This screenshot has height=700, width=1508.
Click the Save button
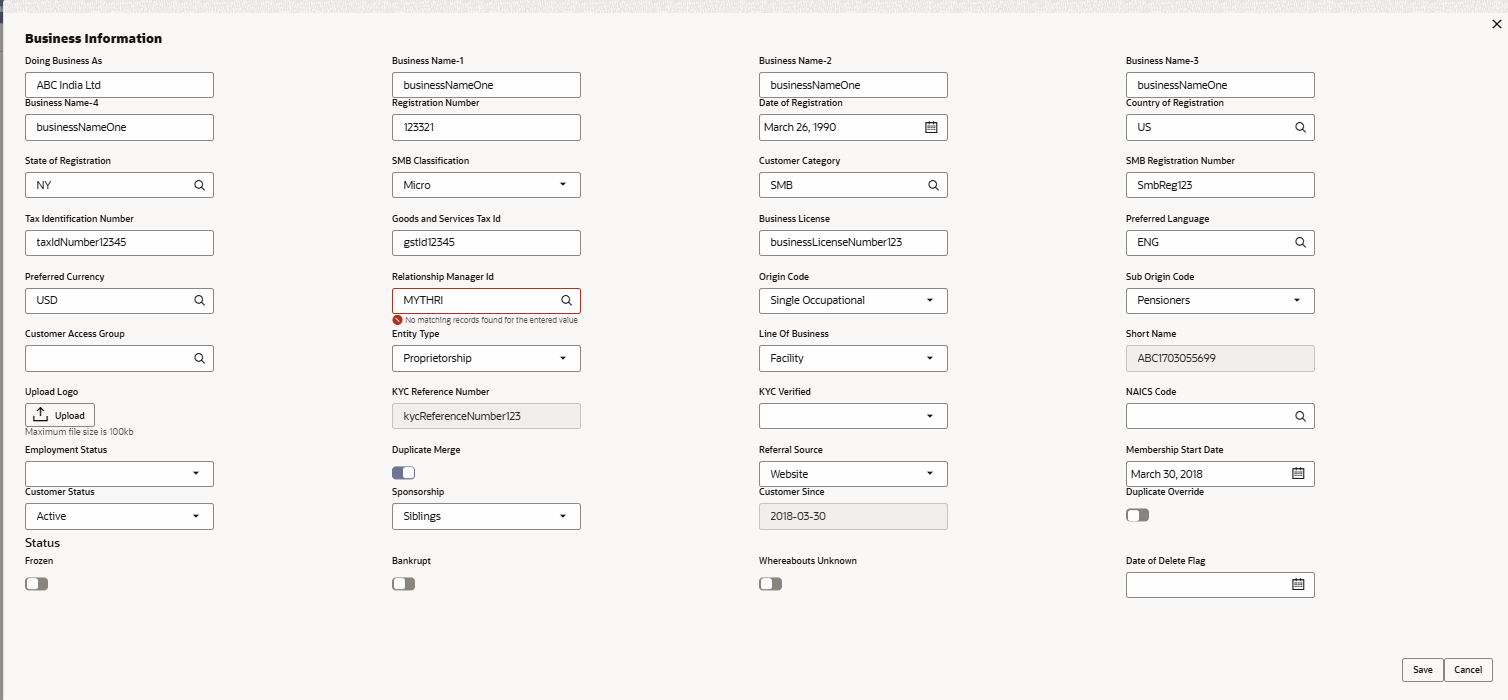pos(1422,670)
